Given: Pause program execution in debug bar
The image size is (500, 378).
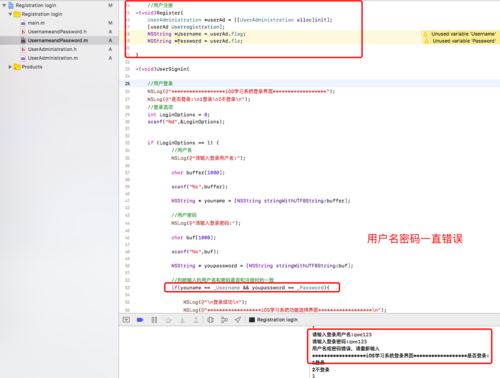Looking at the screenshot, I should (x=154, y=320).
